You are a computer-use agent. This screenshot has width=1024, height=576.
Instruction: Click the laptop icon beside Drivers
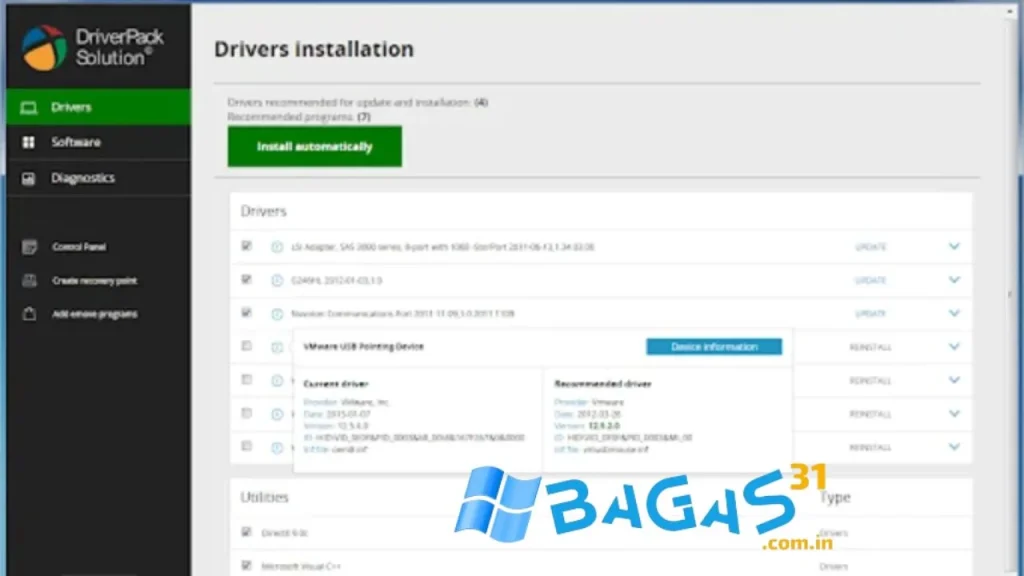[28, 108]
